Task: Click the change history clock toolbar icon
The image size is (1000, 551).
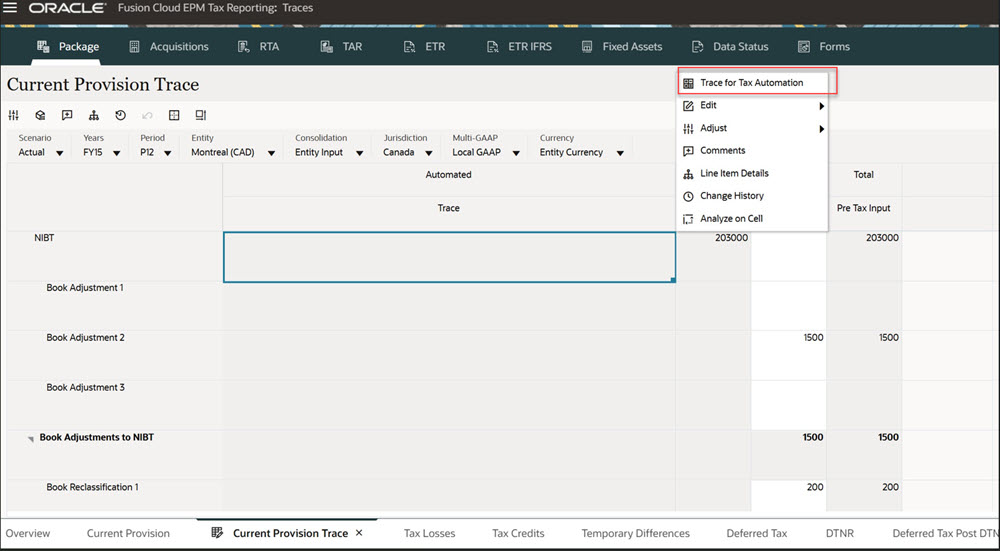Action: [121, 115]
